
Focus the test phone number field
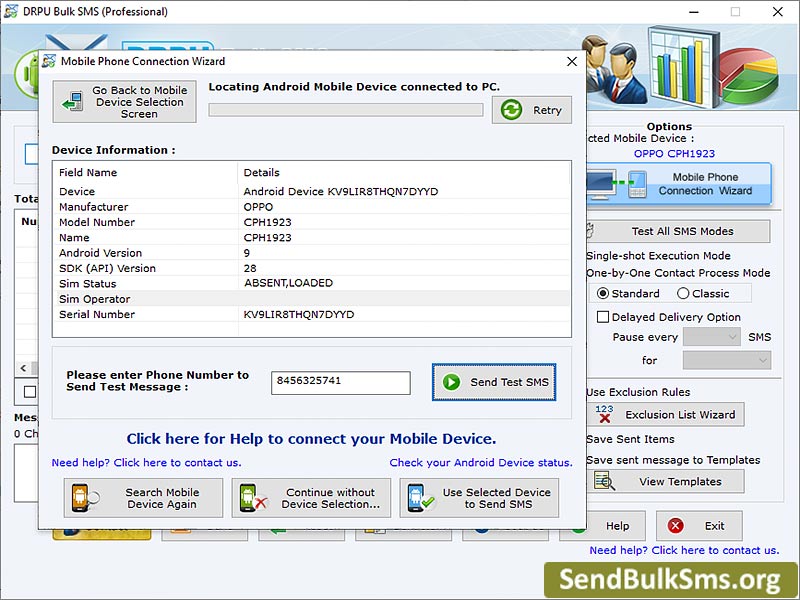[x=341, y=383]
